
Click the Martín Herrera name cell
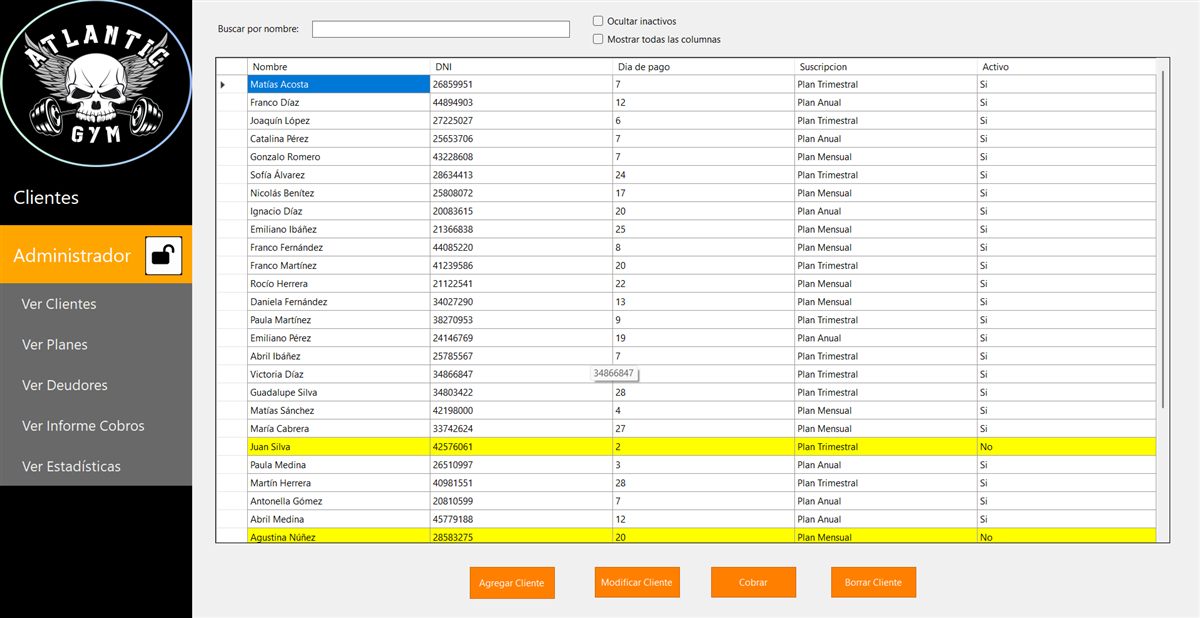point(338,483)
